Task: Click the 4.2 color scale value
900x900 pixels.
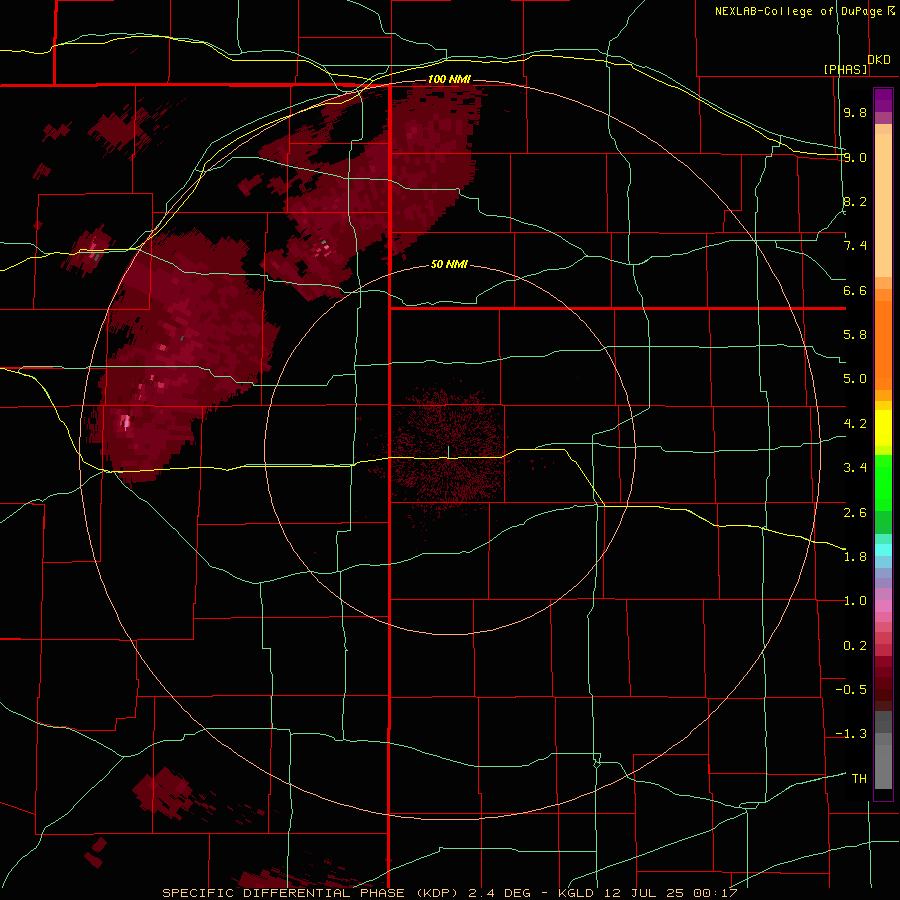Action: pos(855,424)
